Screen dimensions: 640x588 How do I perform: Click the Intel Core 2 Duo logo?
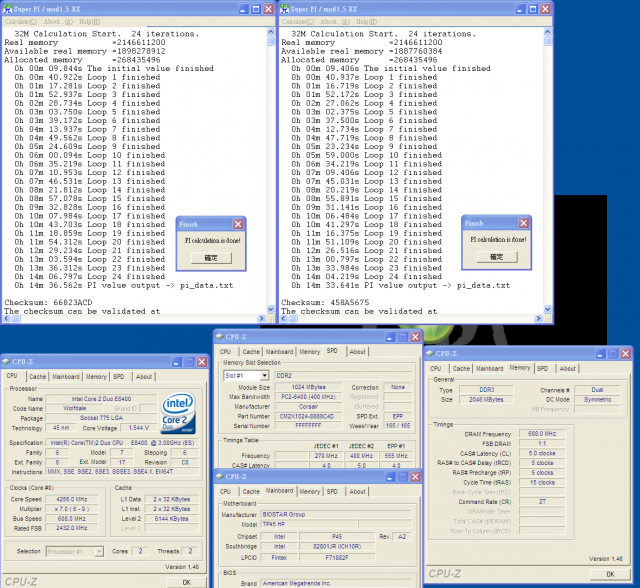point(178,413)
